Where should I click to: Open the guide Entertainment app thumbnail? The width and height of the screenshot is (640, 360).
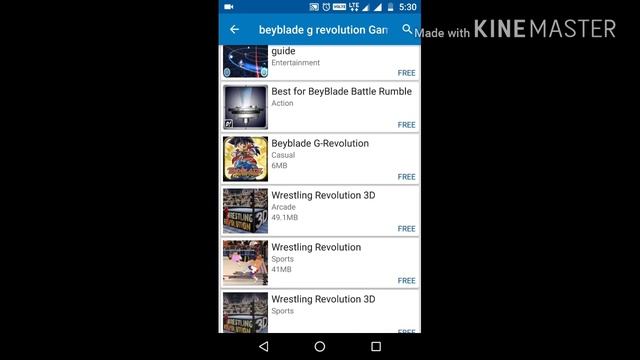click(x=245, y=62)
